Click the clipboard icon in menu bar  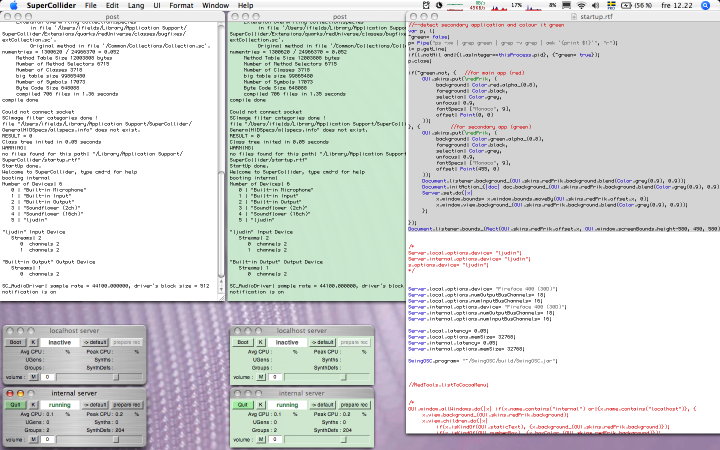click(426, 6)
